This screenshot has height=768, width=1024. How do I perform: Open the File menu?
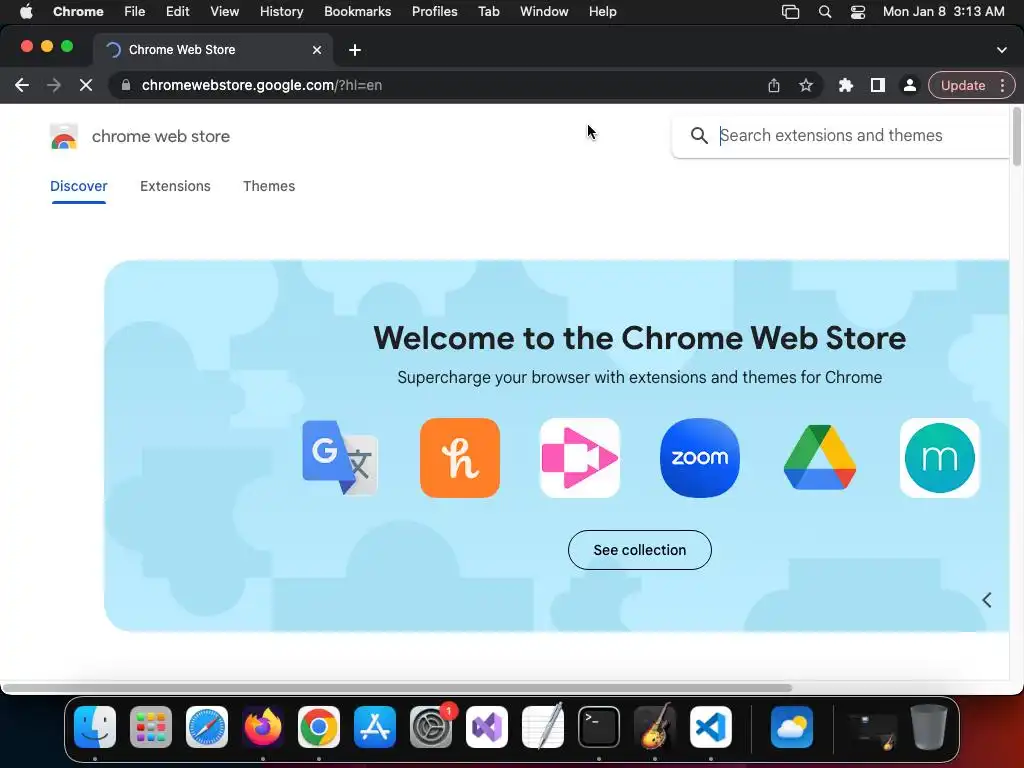135,12
